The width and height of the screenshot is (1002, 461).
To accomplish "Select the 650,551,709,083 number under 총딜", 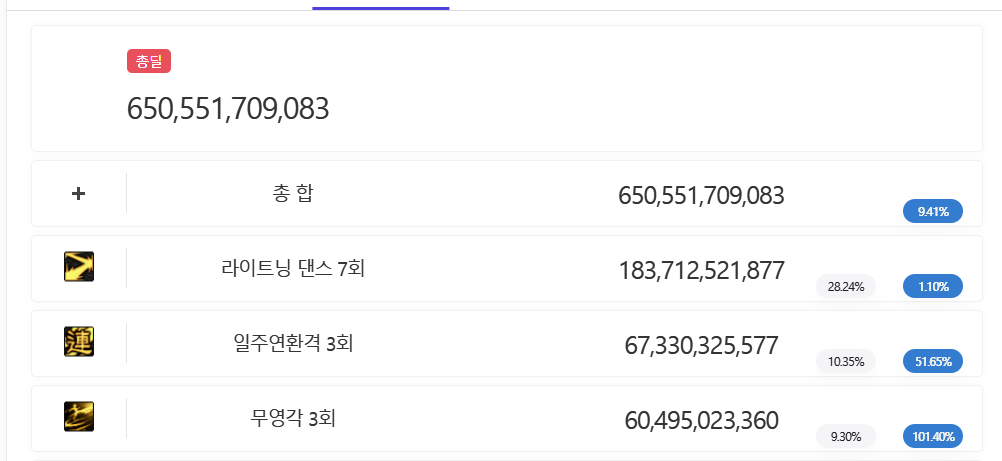I will [228, 109].
